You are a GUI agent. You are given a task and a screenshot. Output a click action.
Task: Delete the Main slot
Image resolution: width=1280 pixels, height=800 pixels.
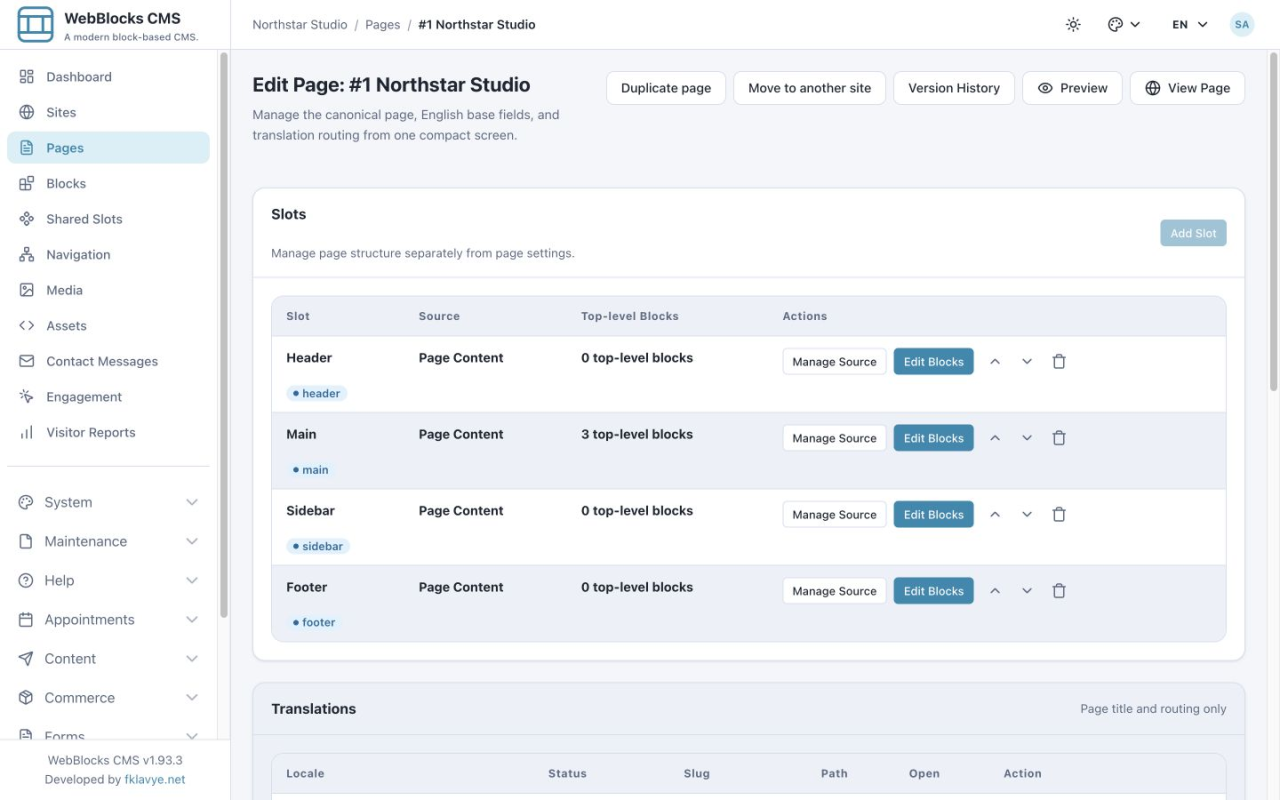point(1059,438)
